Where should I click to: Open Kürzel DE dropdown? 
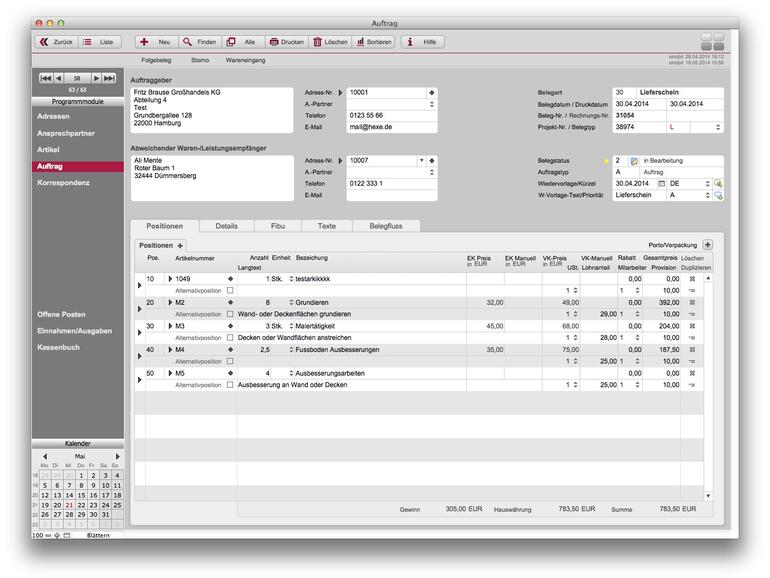click(x=708, y=184)
